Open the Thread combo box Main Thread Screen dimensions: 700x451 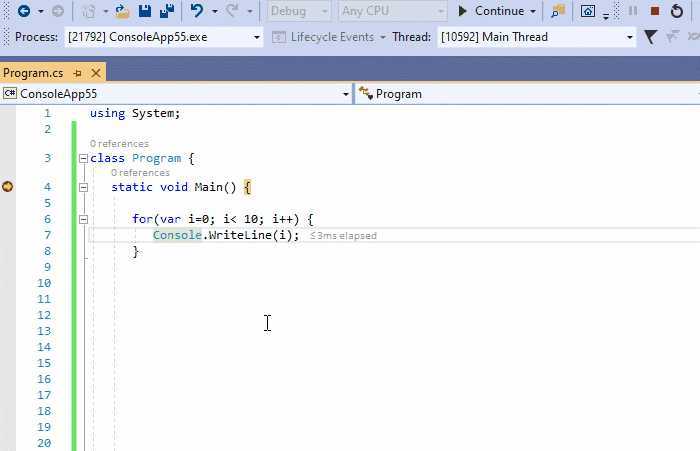click(537, 37)
